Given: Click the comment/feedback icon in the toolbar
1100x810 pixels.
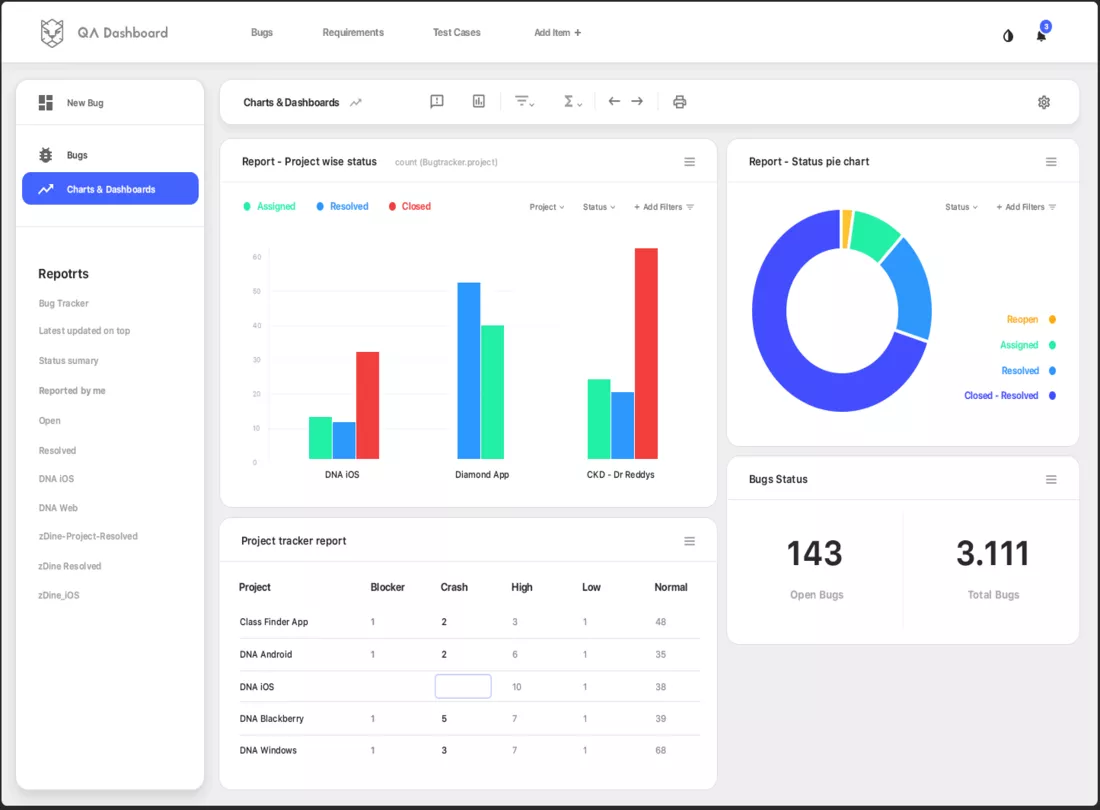Looking at the screenshot, I should [437, 101].
